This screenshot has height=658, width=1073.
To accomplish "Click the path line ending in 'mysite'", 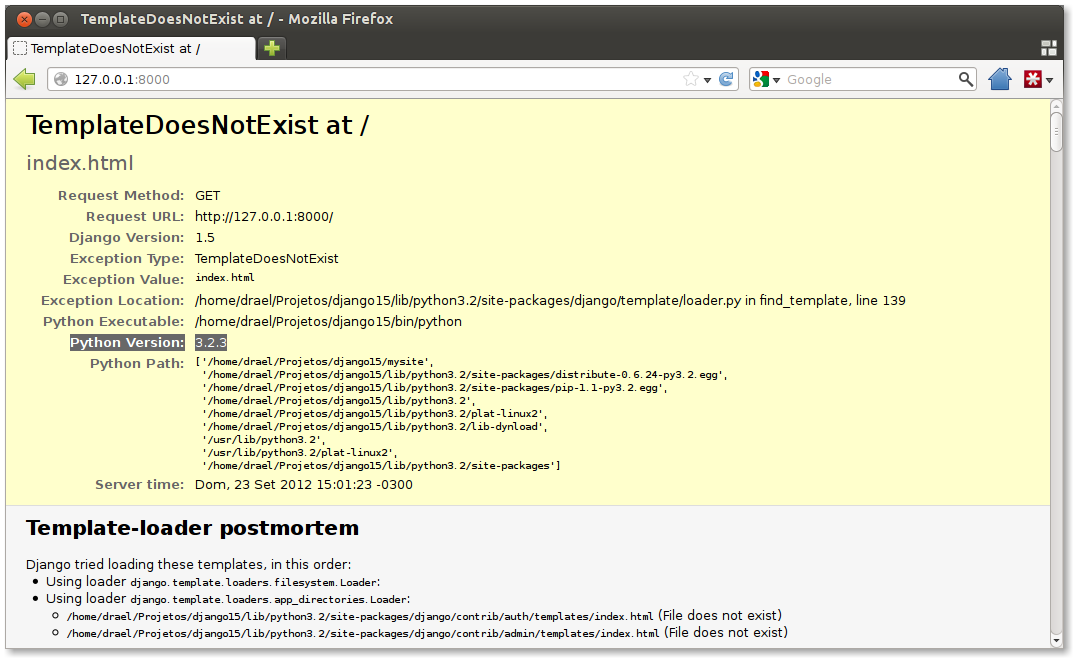I will 314,362.
